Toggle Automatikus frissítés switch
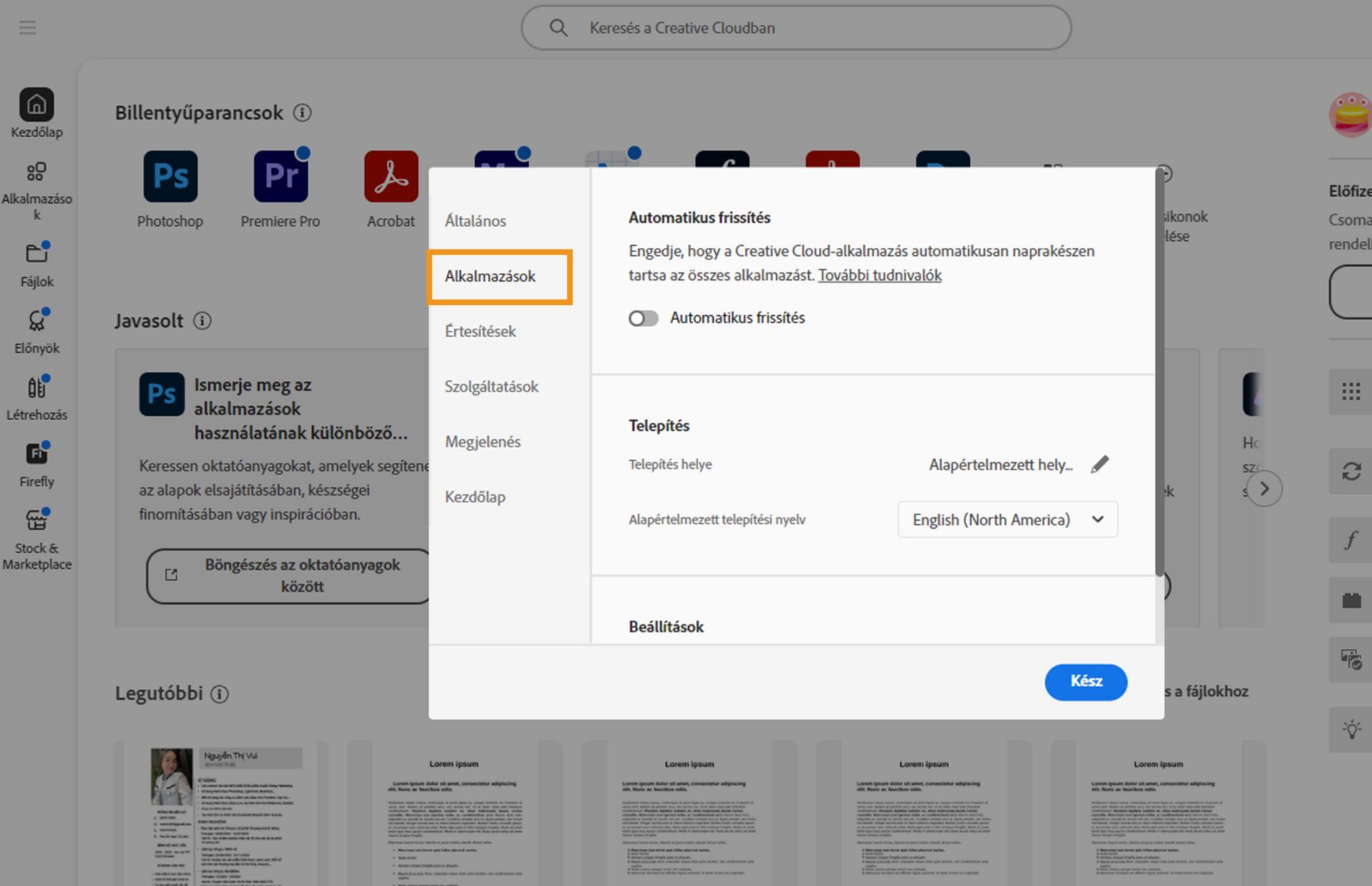The height and width of the screenshot is (886, 1372). pos(643,318)
